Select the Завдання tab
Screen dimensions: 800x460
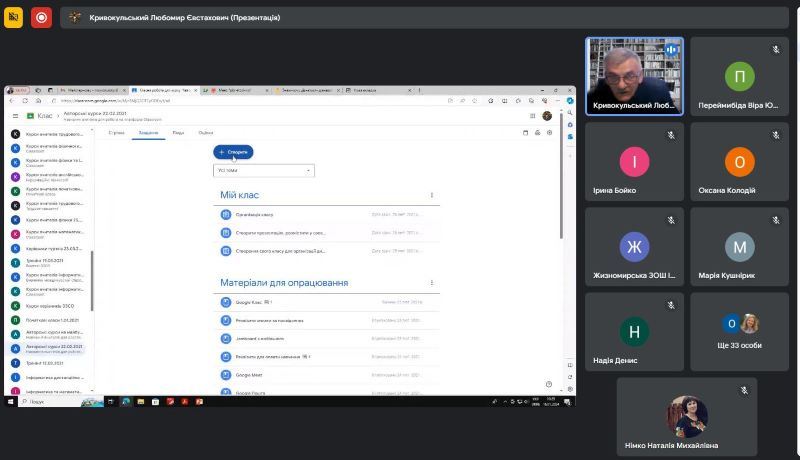pos(148,133)
